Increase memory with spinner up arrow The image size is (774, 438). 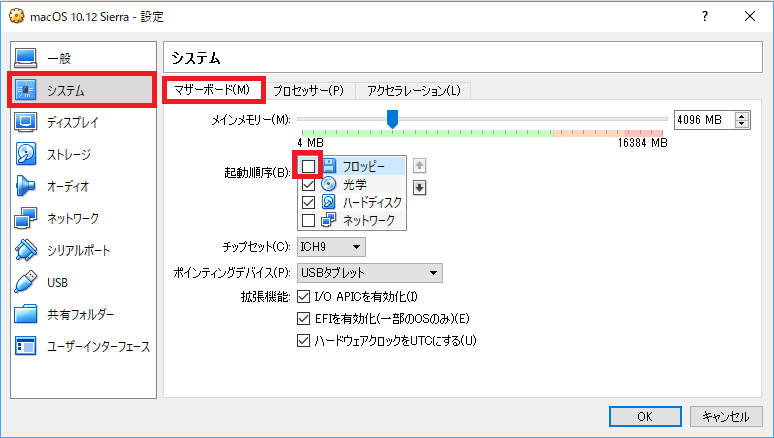[x=741, y=116]
